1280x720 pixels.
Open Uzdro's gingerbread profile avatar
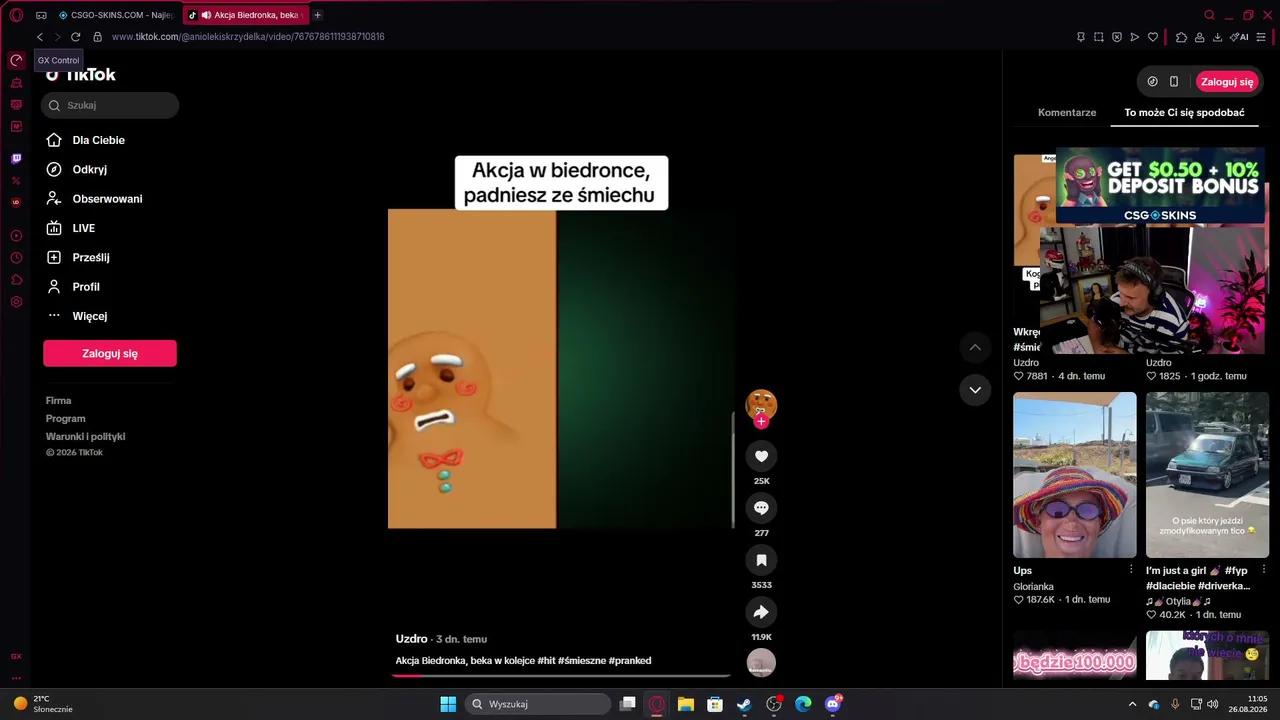tap(761, 404)
